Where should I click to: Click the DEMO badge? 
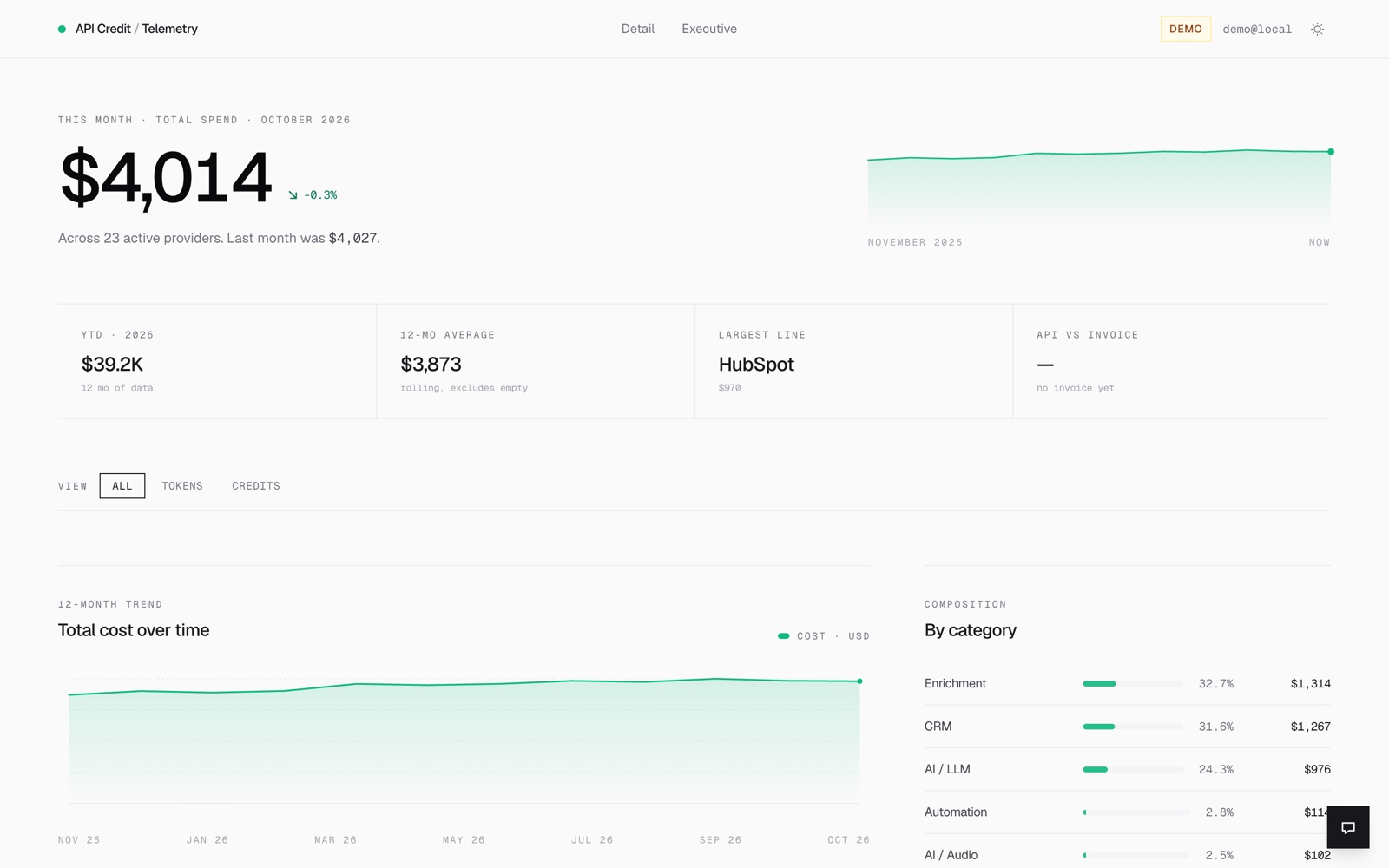pos(1186,29)
